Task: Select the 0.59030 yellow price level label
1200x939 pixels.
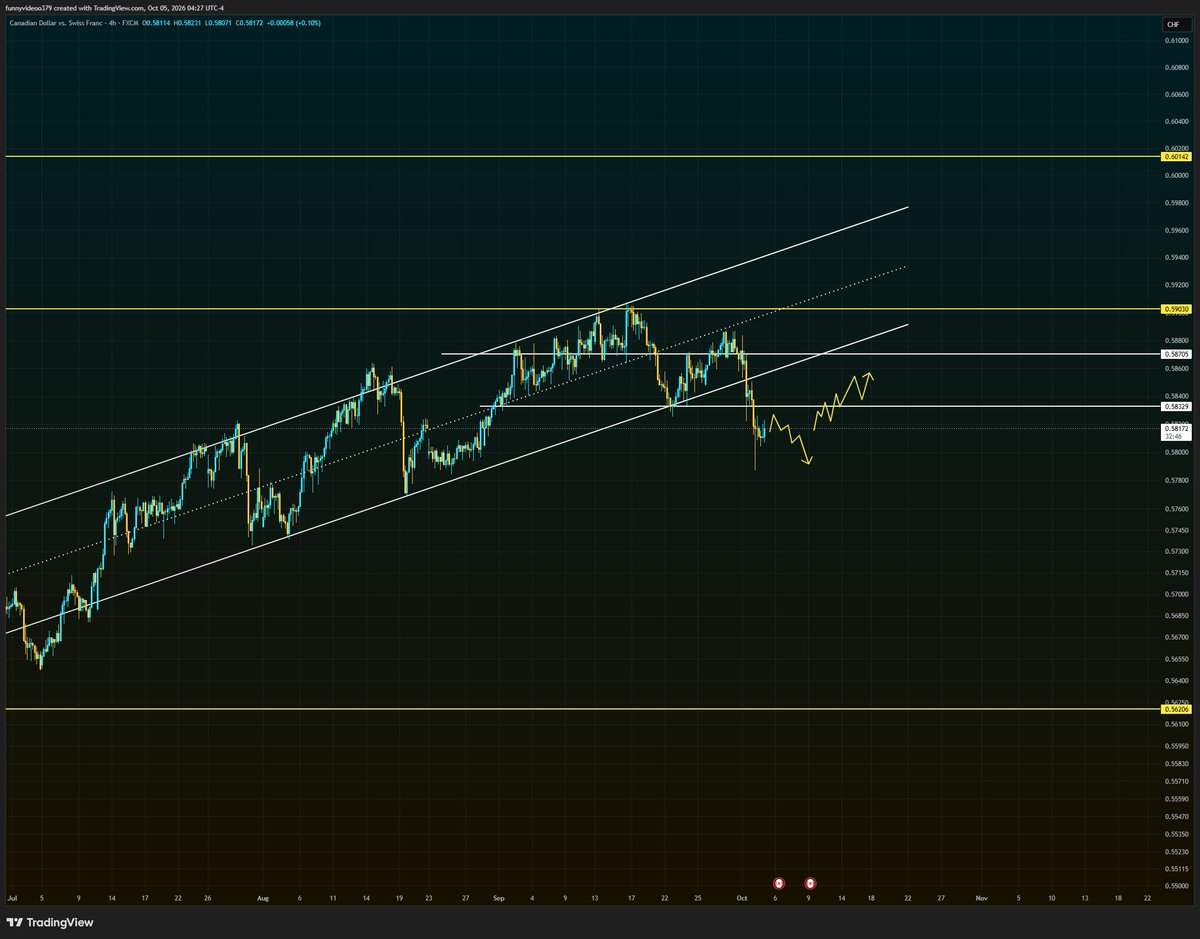Action: (1176, 310)
